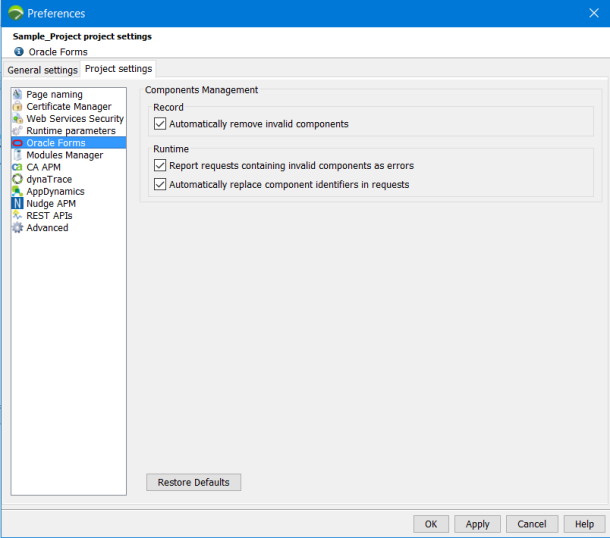The height and width of the screenshot is (538, 610).
Task: Click the Web Services Security icon
Action: point(17,119)
